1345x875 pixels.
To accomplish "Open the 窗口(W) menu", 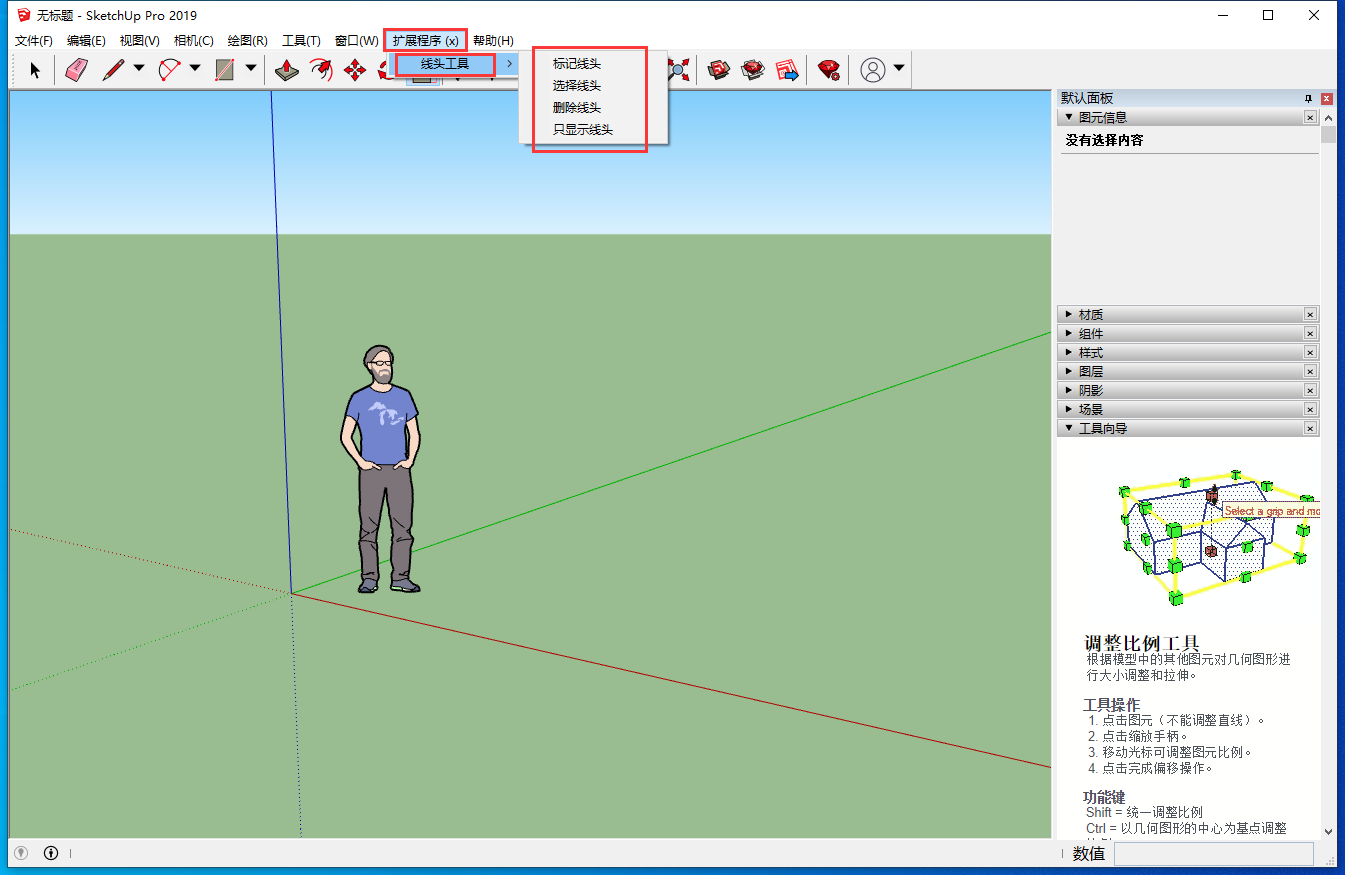I will click(356, 41).
